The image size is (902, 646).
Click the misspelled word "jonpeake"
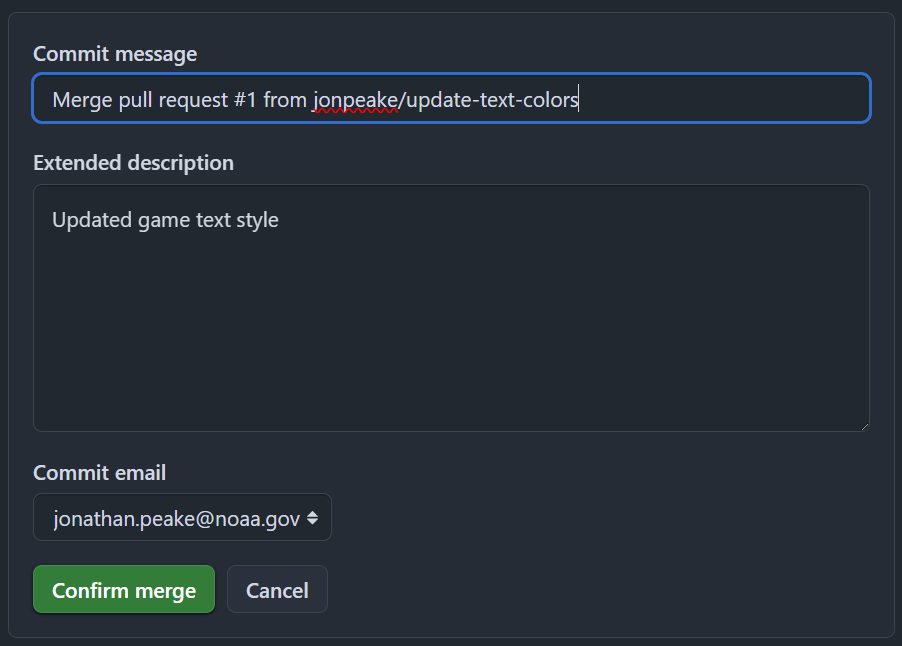pos(355,100)
